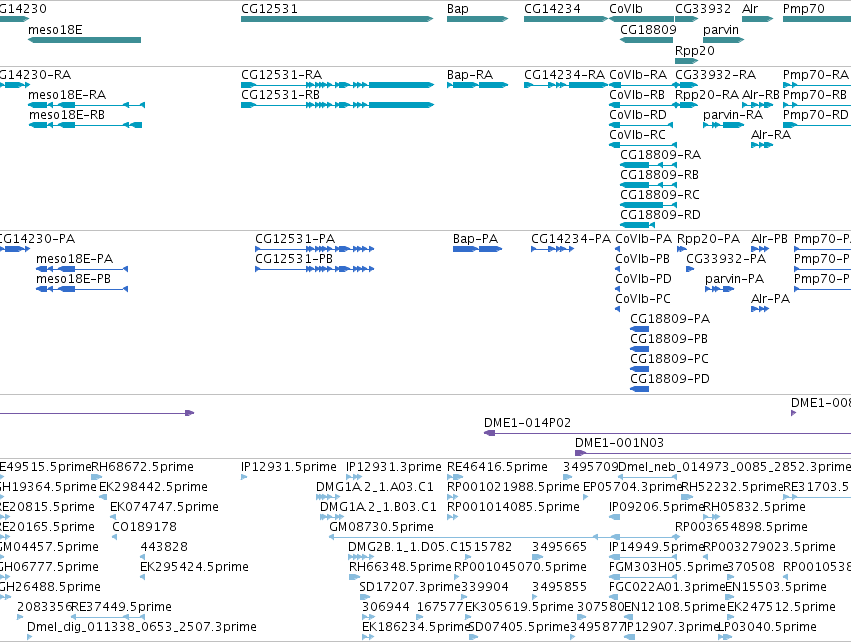
Task: Click transcript meso18E-RB label
Action: [67, 115]
